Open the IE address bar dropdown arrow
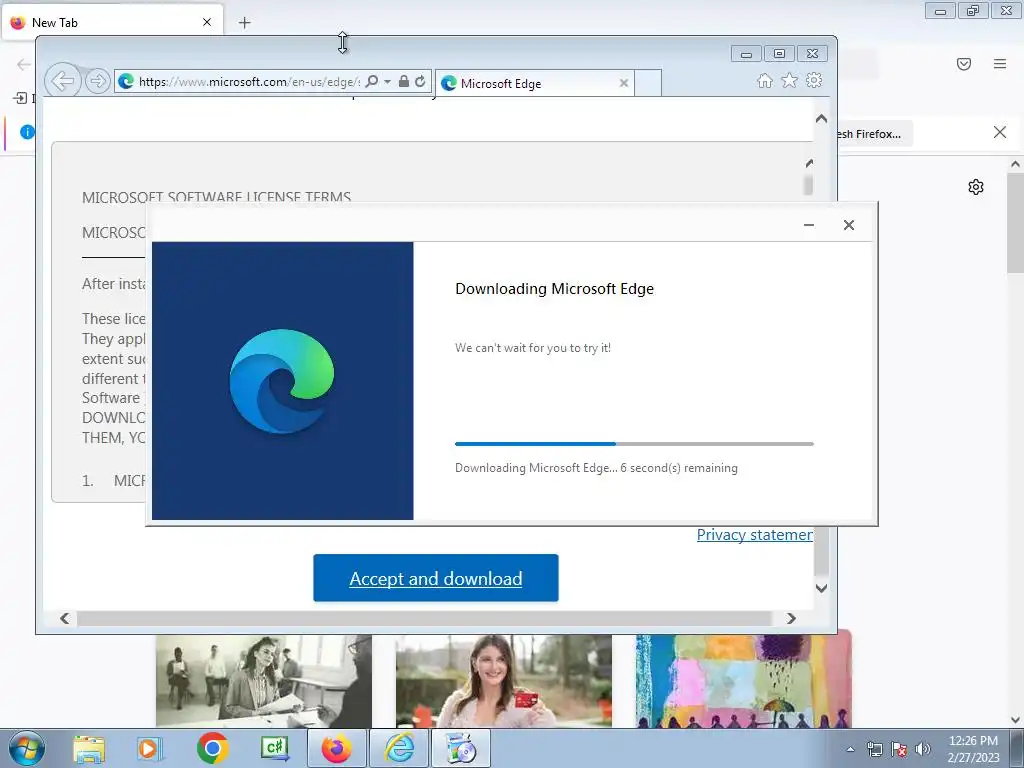The width and height of the screenshot is (1024, 768). point(387,82)
